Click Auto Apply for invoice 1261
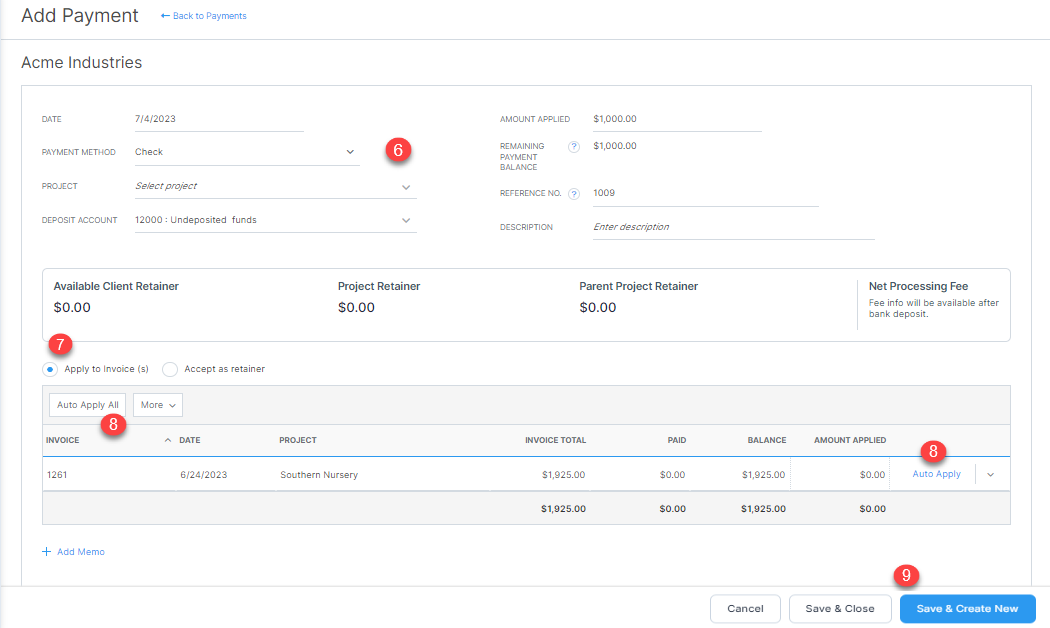 [x=936, y=474]
